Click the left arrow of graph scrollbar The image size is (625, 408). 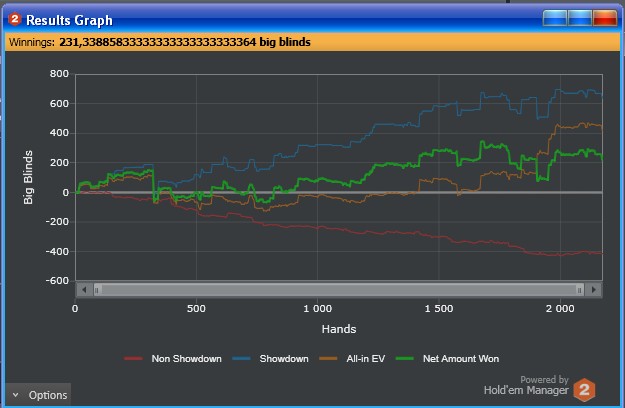coord(84,290)
